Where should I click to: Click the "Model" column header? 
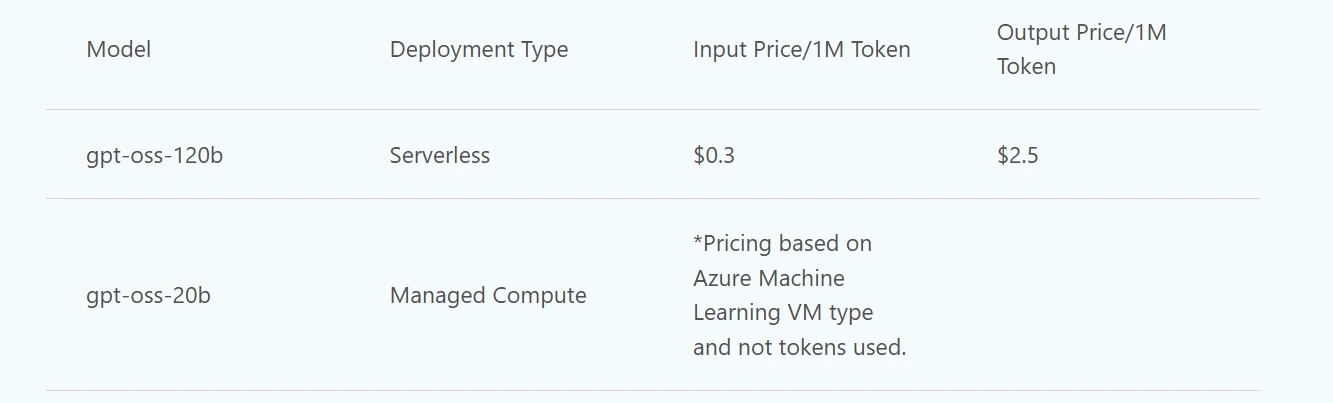(x=119, y=49)
